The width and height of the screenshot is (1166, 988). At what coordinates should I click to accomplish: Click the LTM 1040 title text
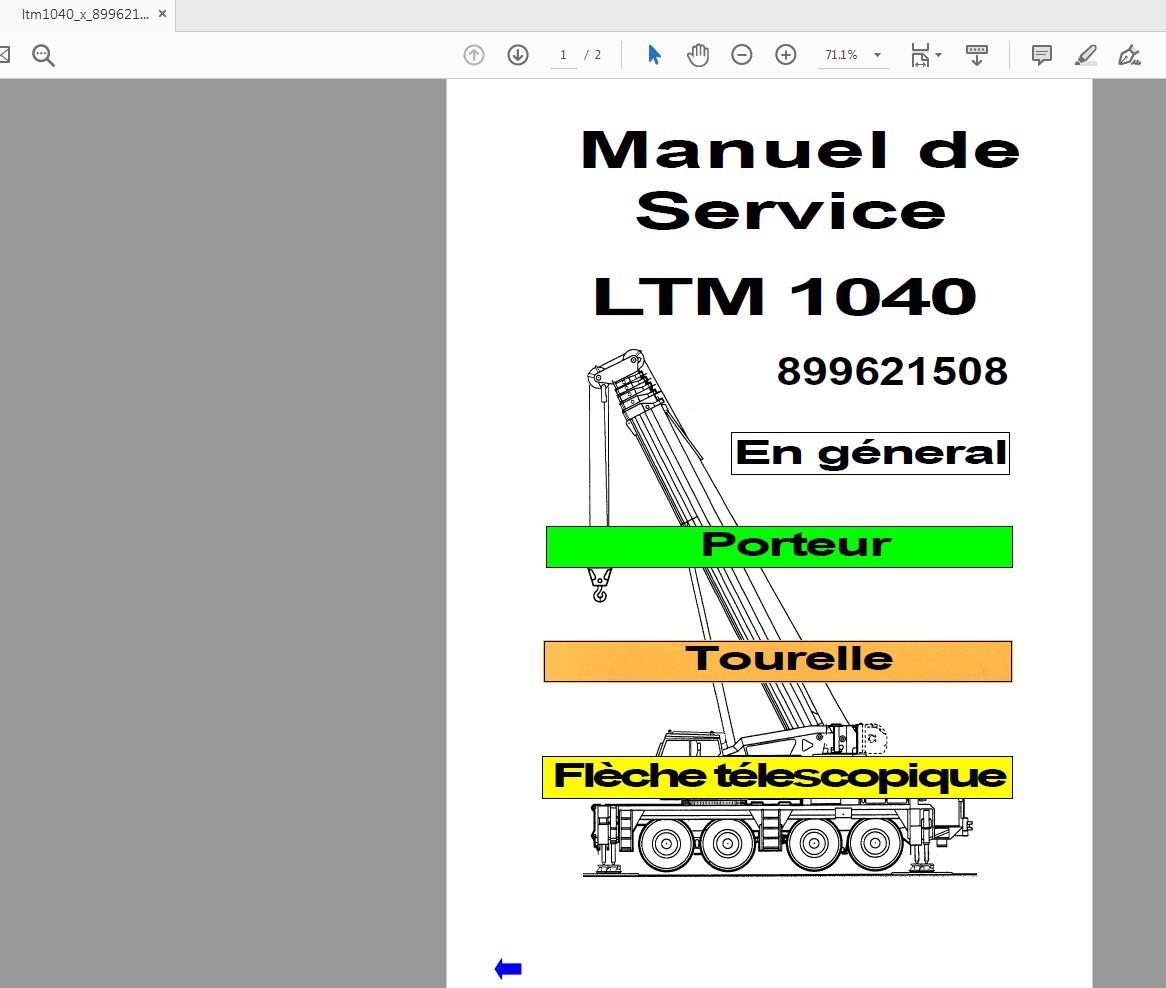click(785, 296)
